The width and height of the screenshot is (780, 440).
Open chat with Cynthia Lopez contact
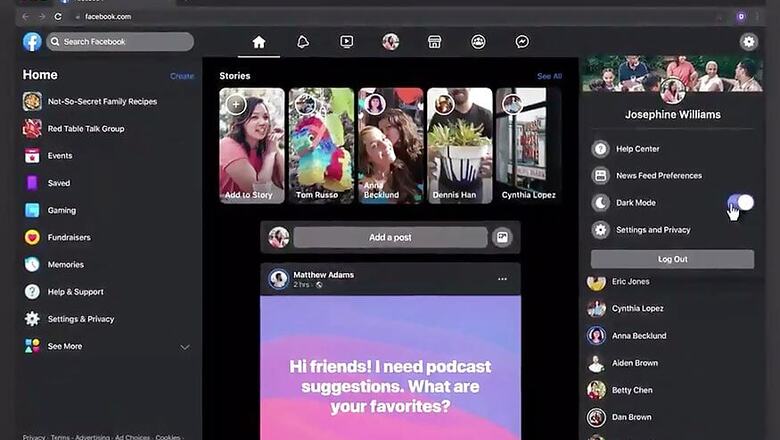[638, 309]
